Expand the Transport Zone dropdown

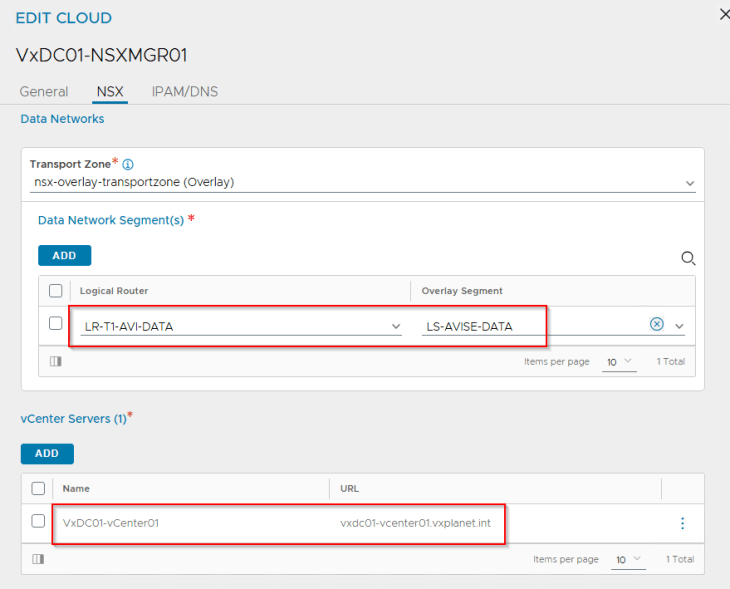pyautogui.click(x=690, y=183)
